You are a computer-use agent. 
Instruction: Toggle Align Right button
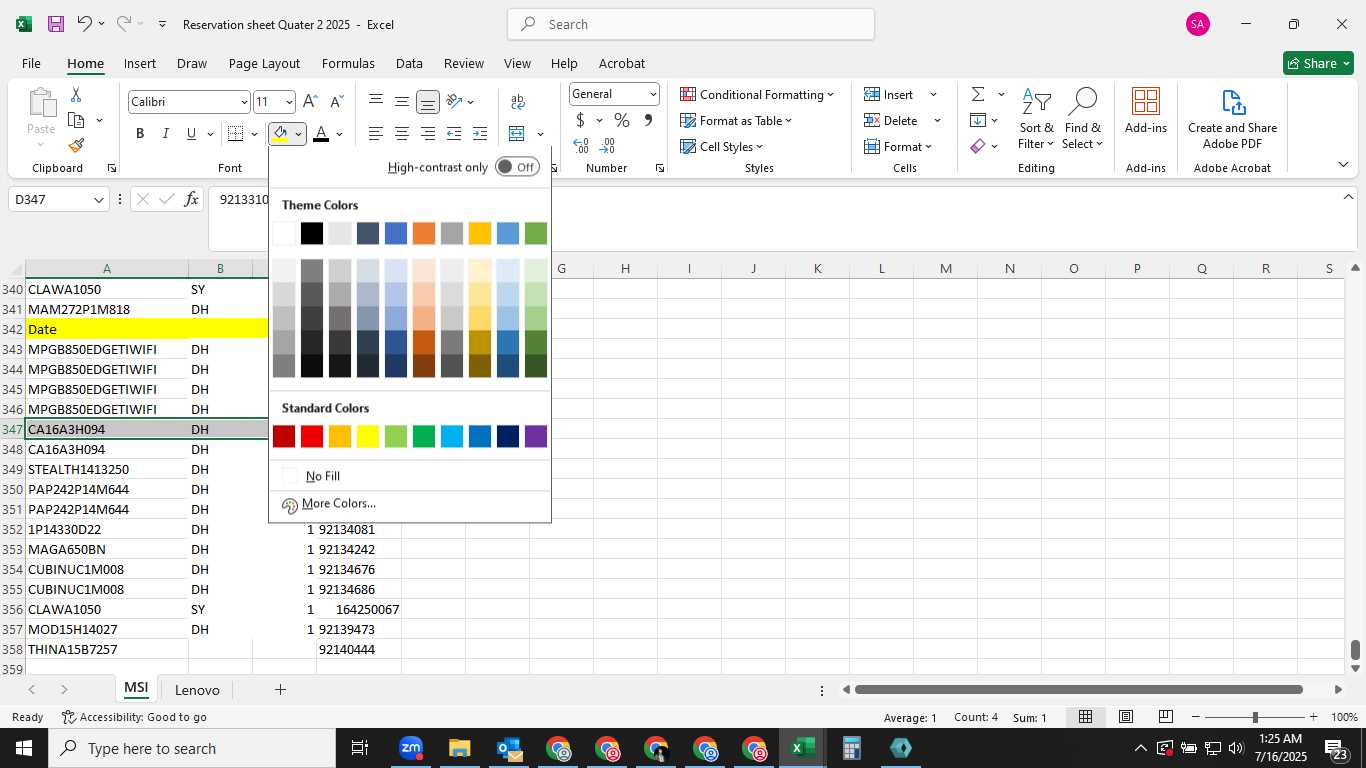tap(428, 134)
